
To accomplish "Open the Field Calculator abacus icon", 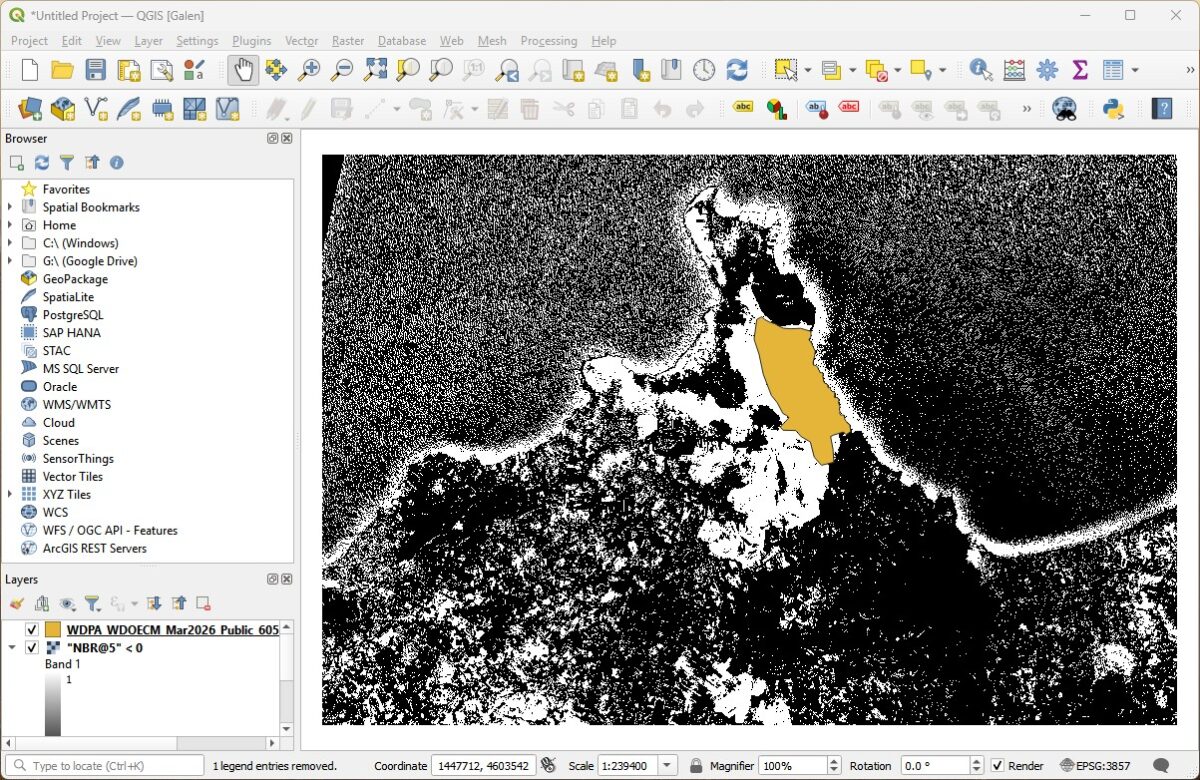I will (x=1014, y=70).
